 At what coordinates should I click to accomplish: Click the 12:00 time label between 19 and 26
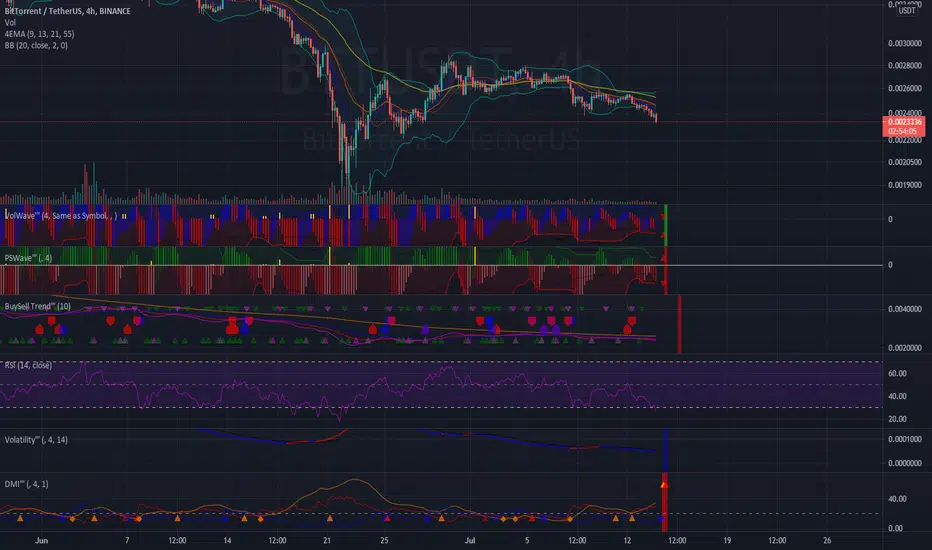777,540
